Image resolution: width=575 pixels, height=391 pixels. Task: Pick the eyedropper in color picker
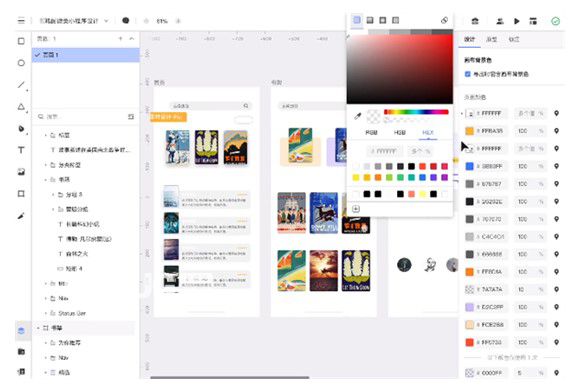[358, 116]
